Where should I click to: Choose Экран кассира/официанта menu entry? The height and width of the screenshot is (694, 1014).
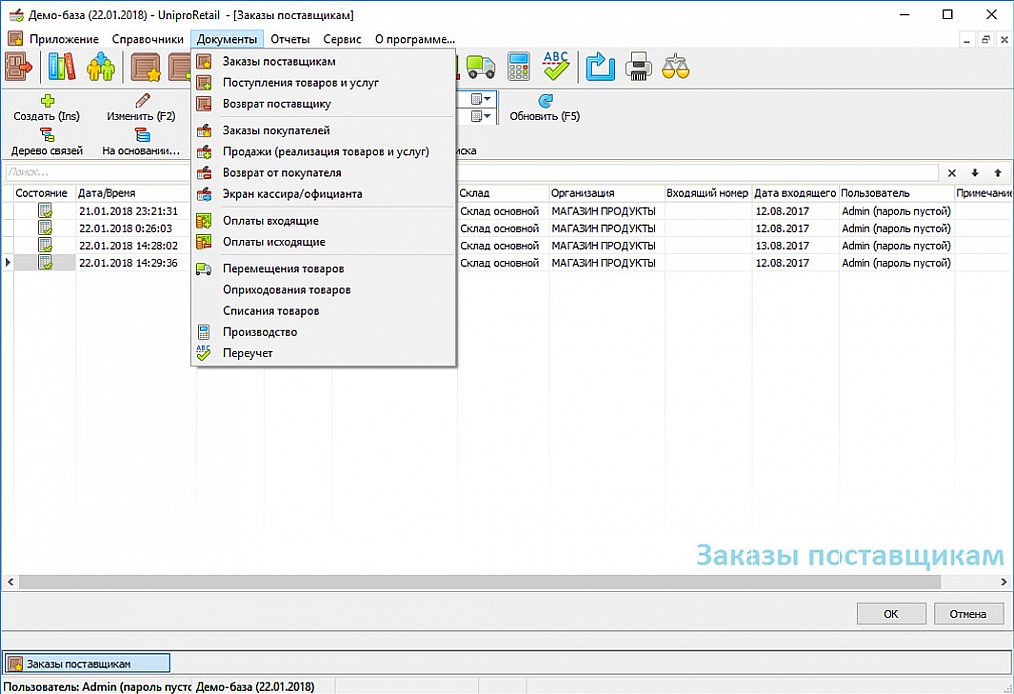click(292, 193)
